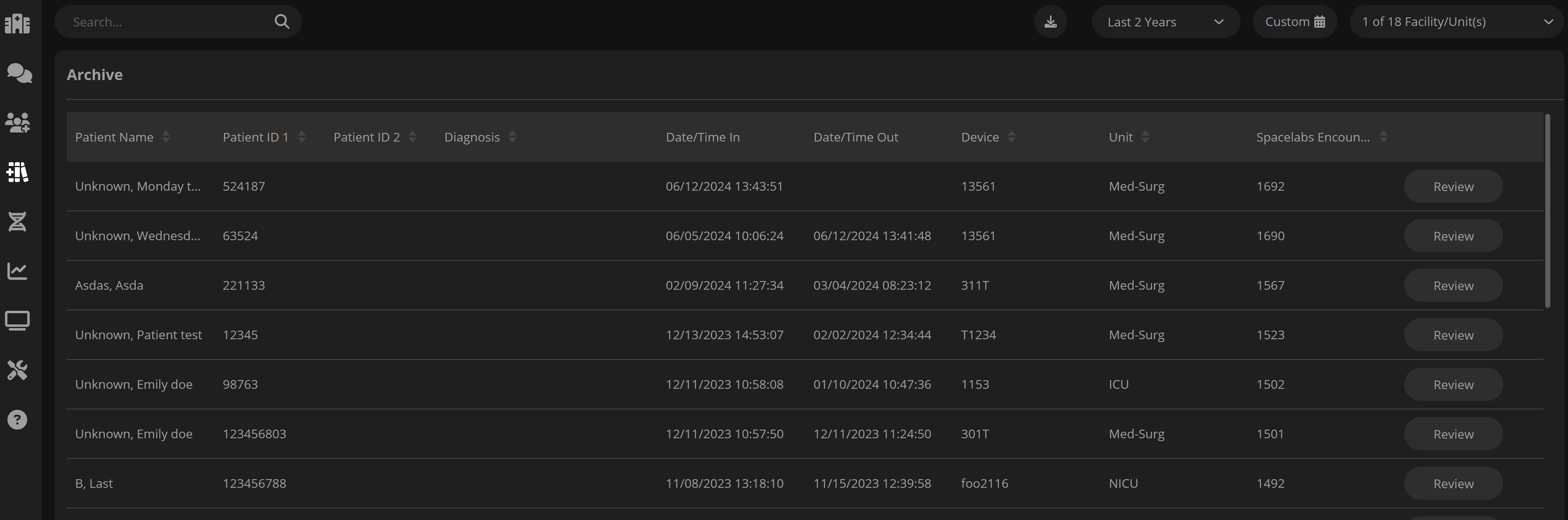Select device 311T cell
Image resolution: width=1568 pixels, height=520 pixels.
(974, 285)
